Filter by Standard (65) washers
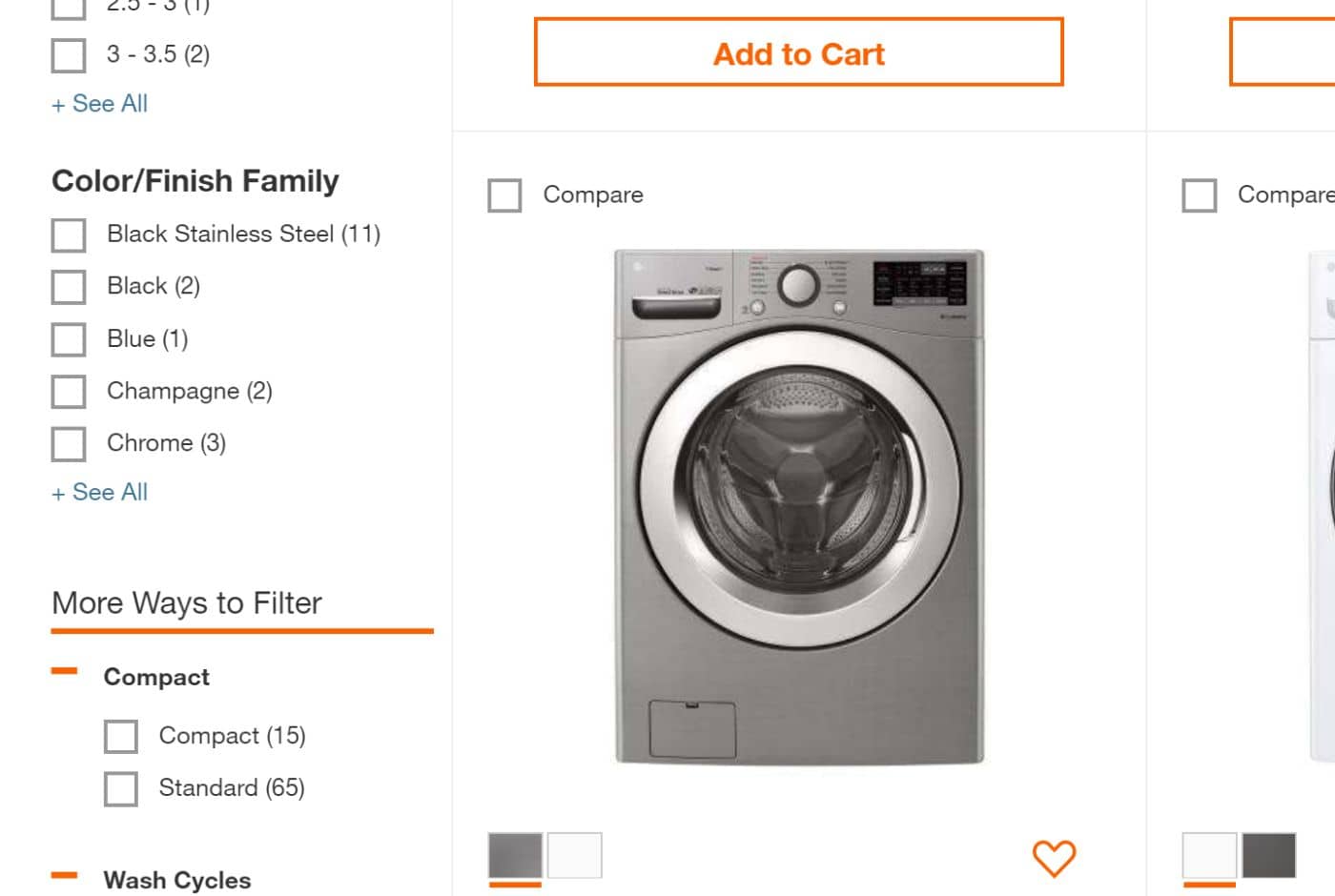The width and height of the screenshot is (1335, 896). [x=121, y=789]
